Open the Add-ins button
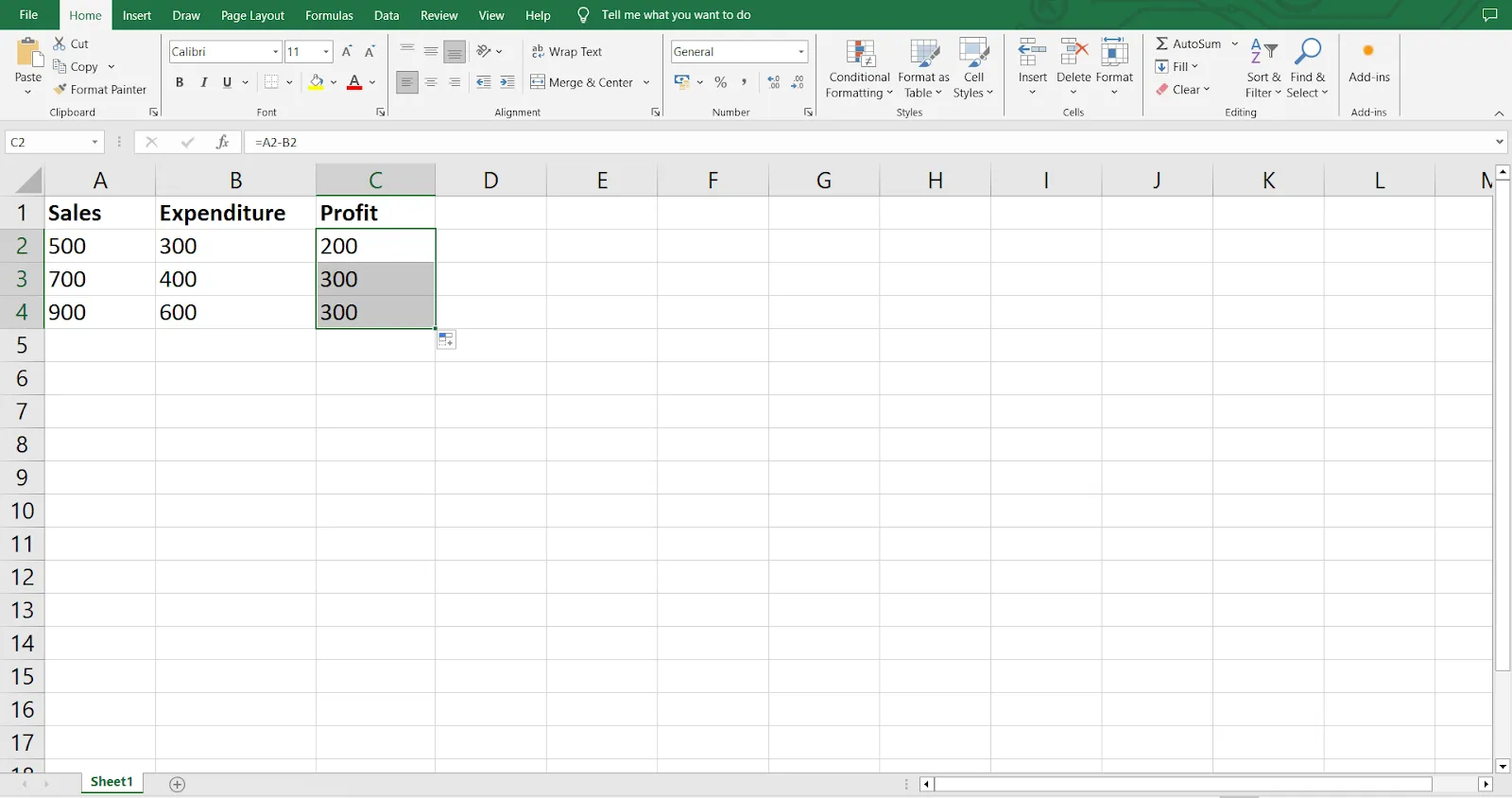 [x=1368, y=62]
